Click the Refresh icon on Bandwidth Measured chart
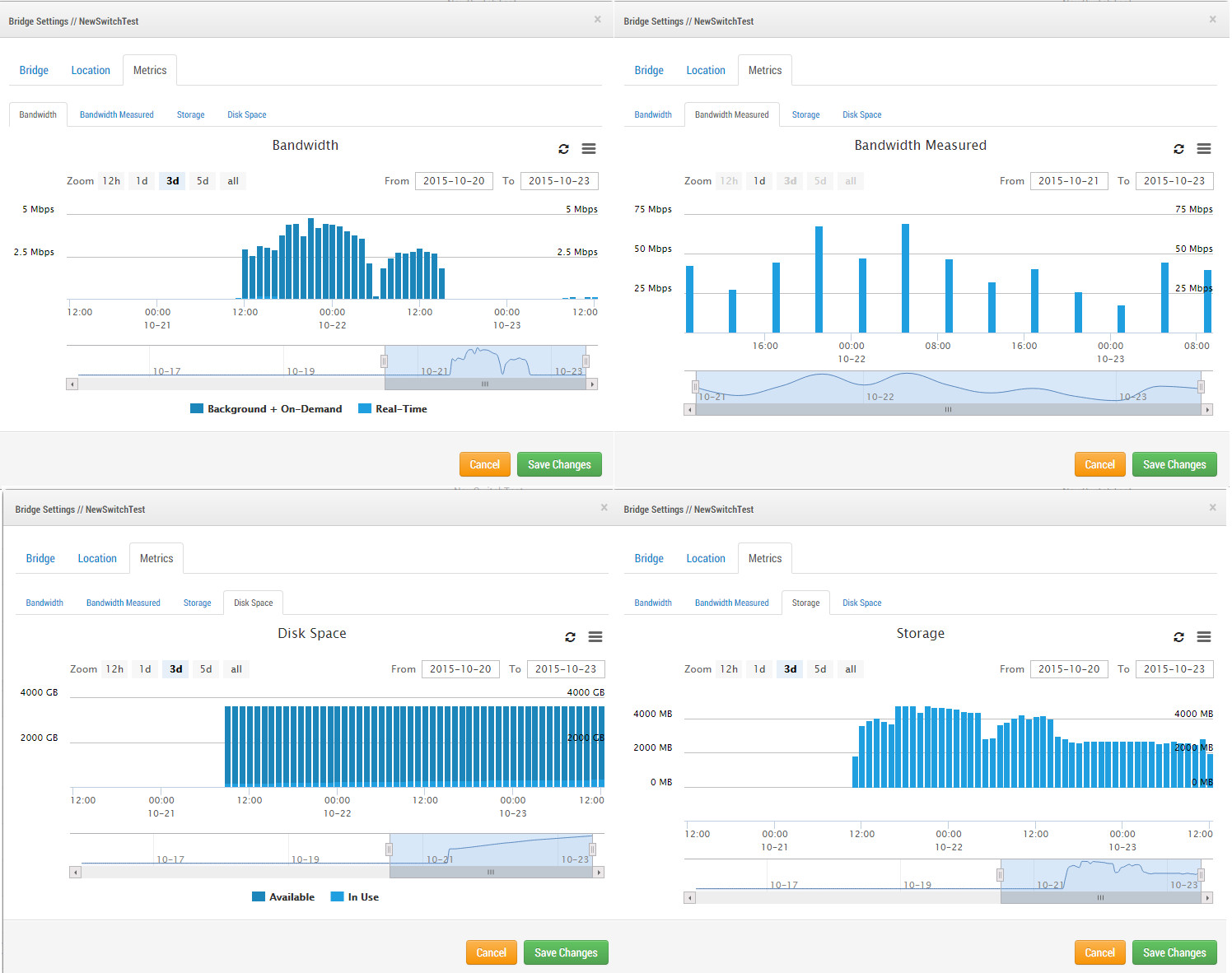 1178,149
